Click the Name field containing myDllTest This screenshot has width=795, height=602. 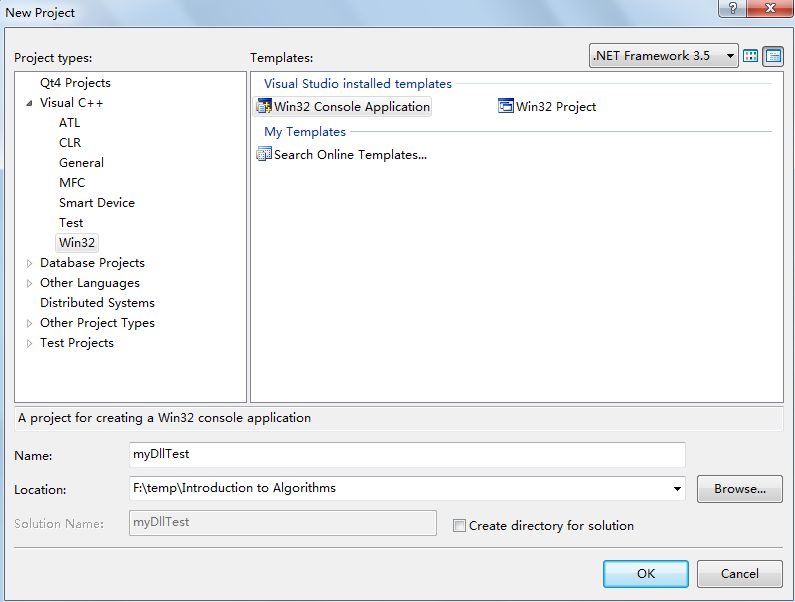click(407, 454)
